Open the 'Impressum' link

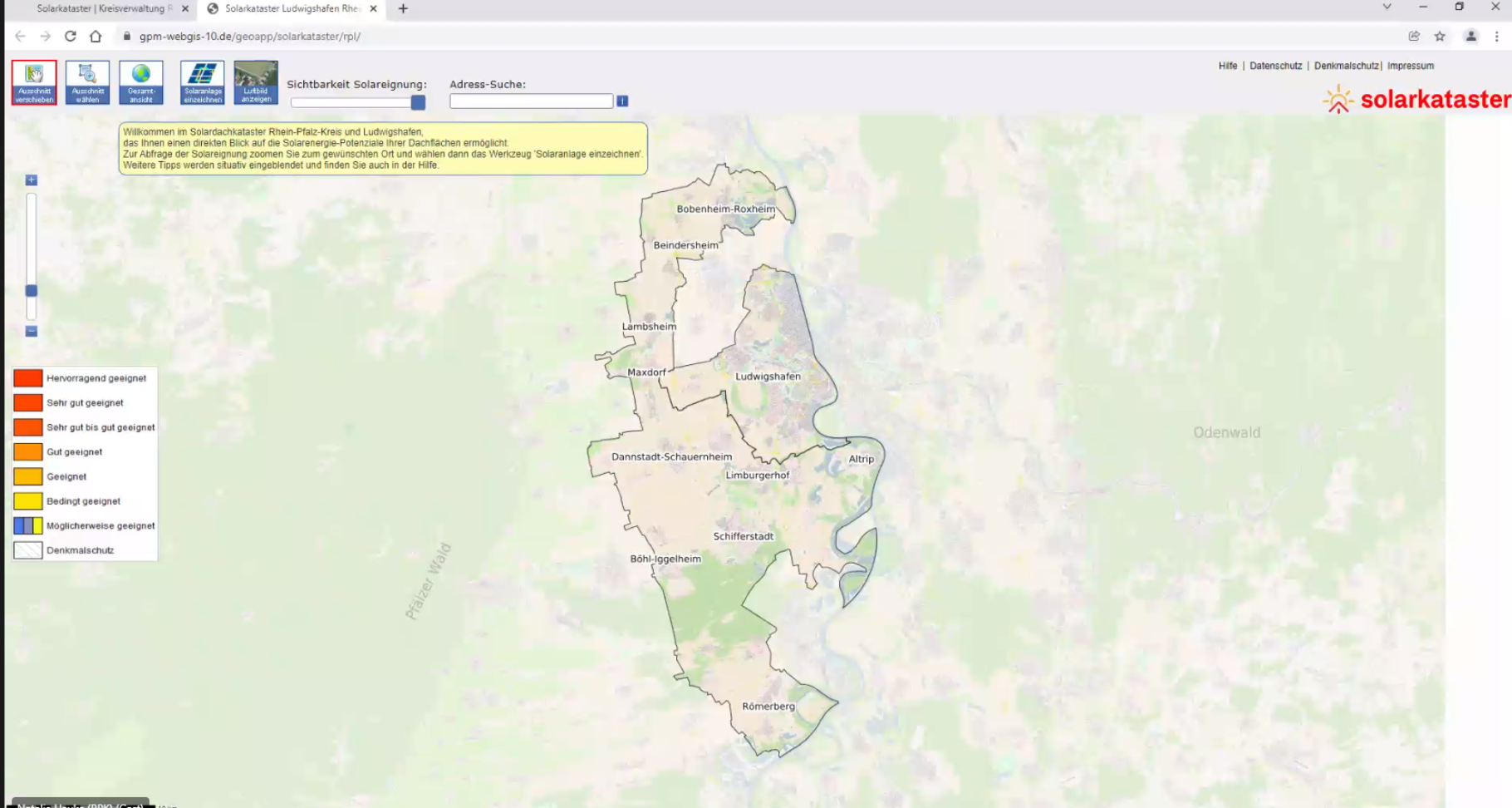1410,66
